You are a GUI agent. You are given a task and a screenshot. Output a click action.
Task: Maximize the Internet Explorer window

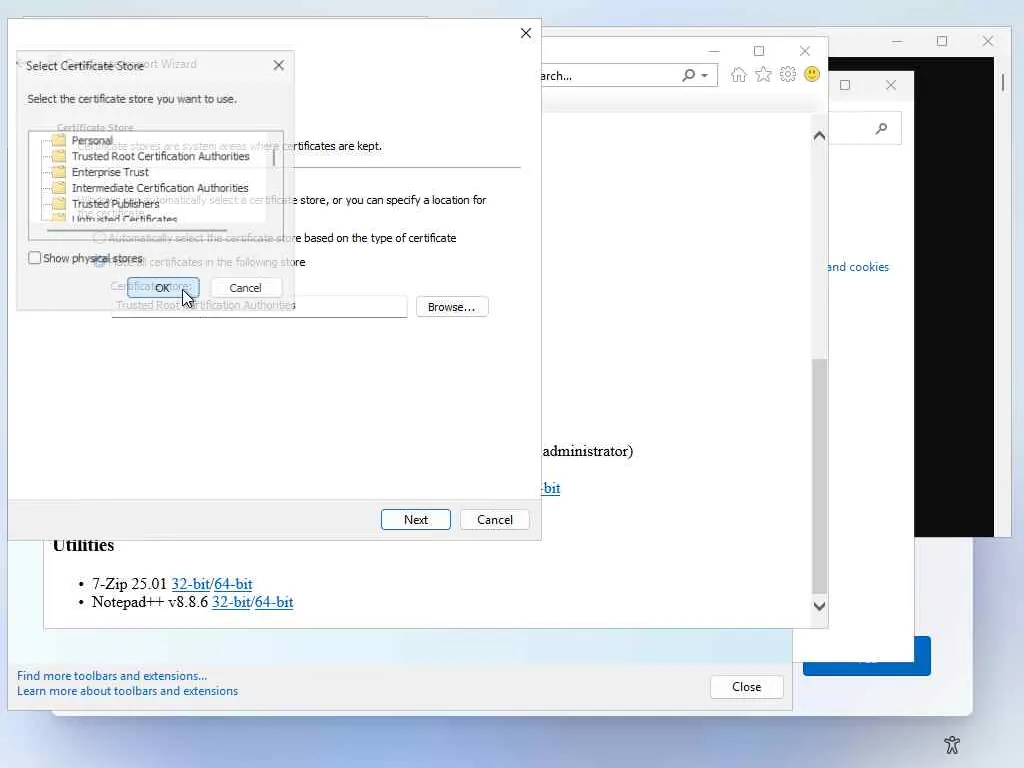759,51
